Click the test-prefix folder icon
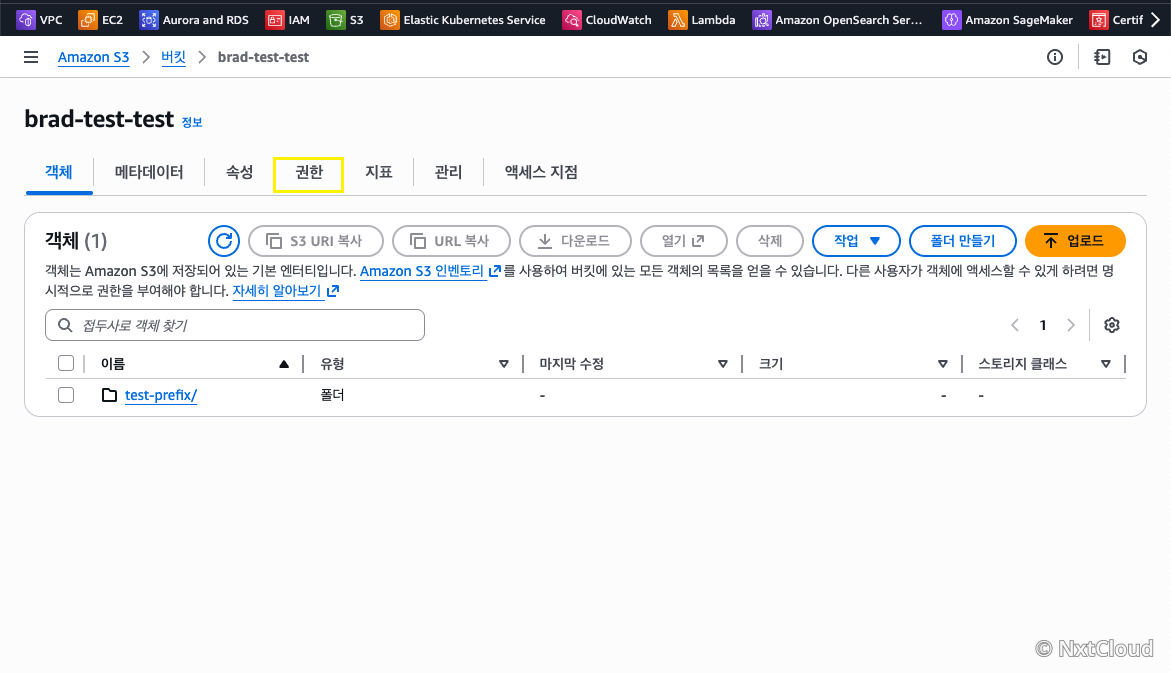The height and width of the screenshot is (673, 1171). 109,394
